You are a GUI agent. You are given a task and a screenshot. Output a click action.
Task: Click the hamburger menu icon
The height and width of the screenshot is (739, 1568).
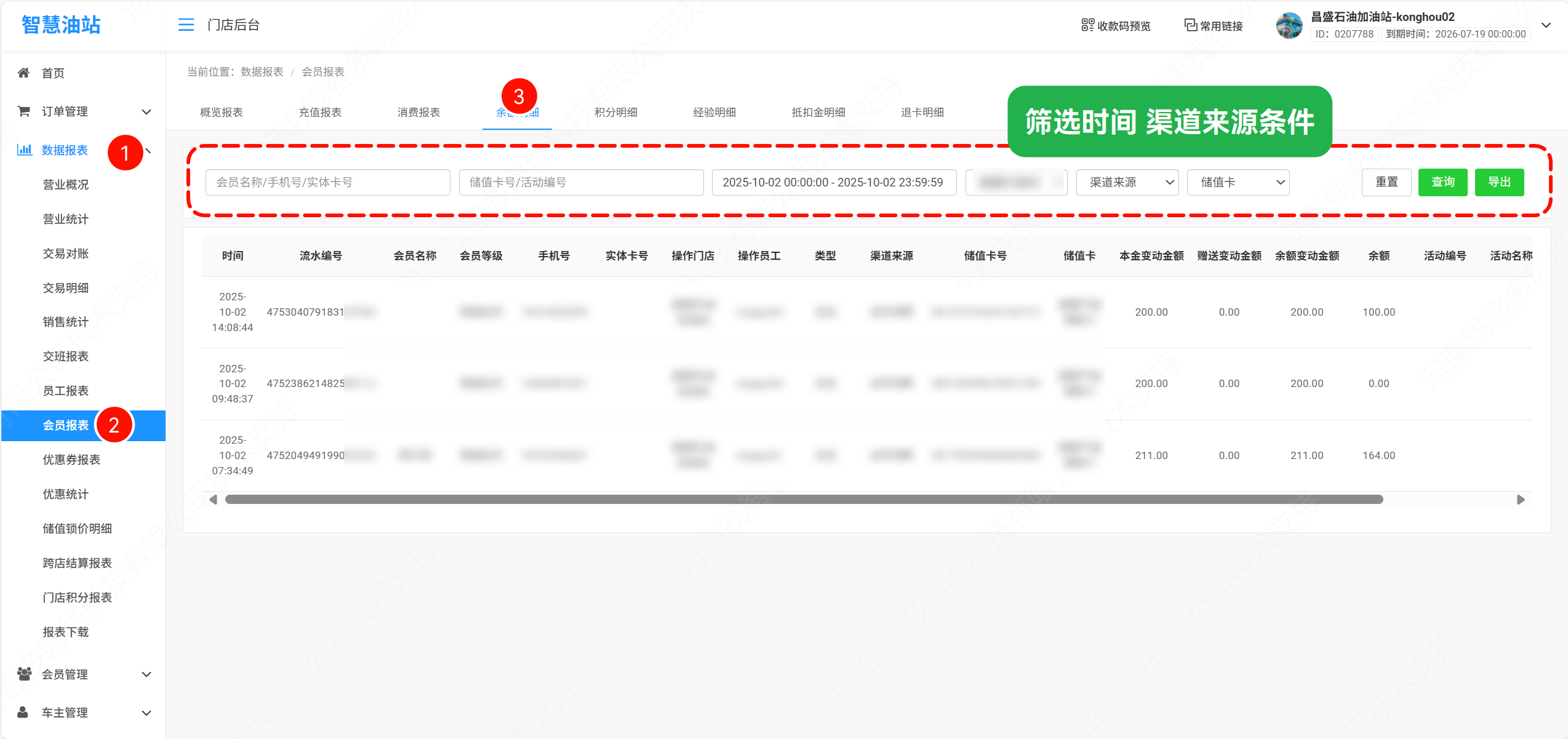[186, 25]
